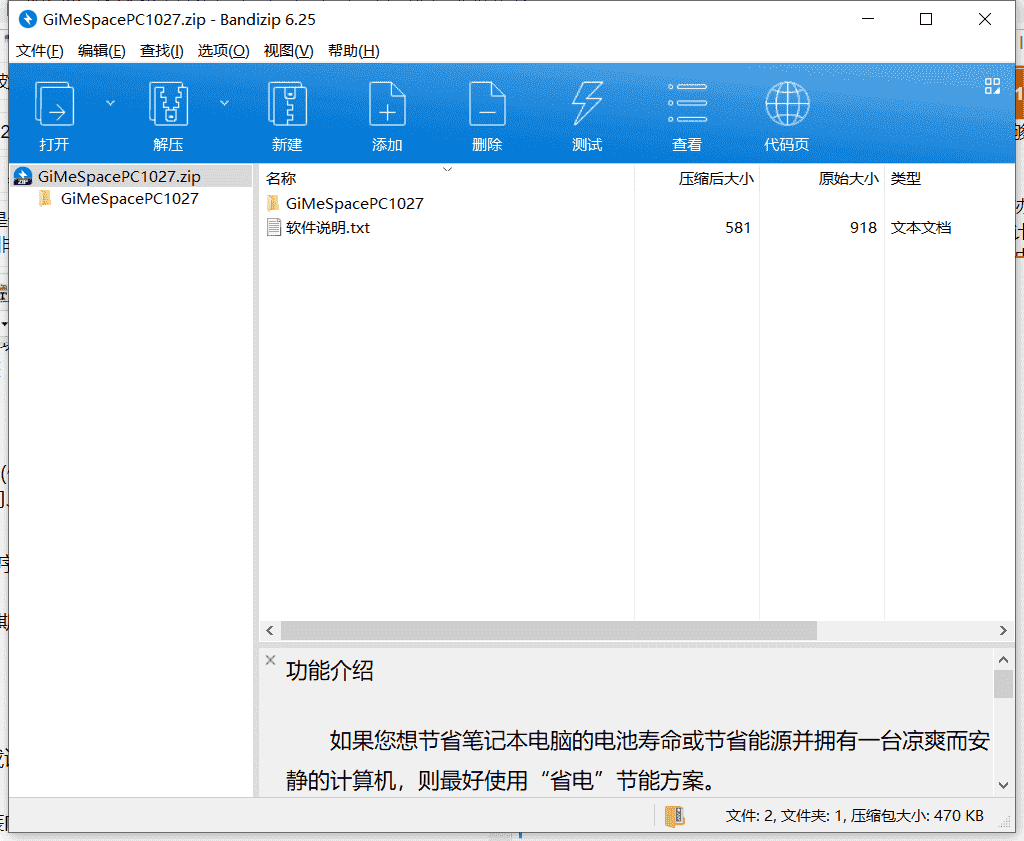Image resolution: width=1024 pixels, height=841 pixels.
Task: Click the Bandizip title bar app icon
Action: pyautogui.click(x=27, y=20)
